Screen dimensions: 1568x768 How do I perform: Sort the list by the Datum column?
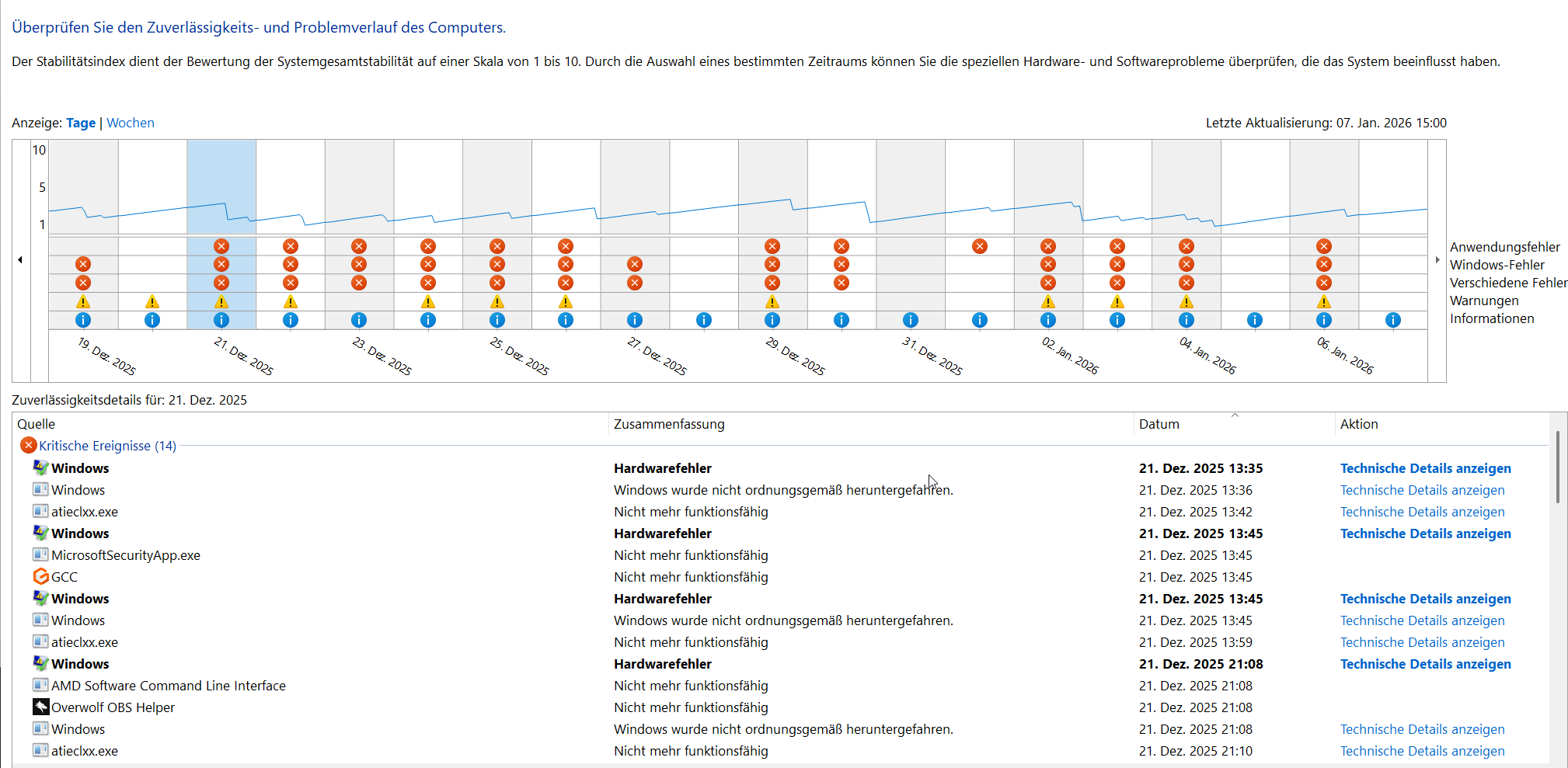1159,424
